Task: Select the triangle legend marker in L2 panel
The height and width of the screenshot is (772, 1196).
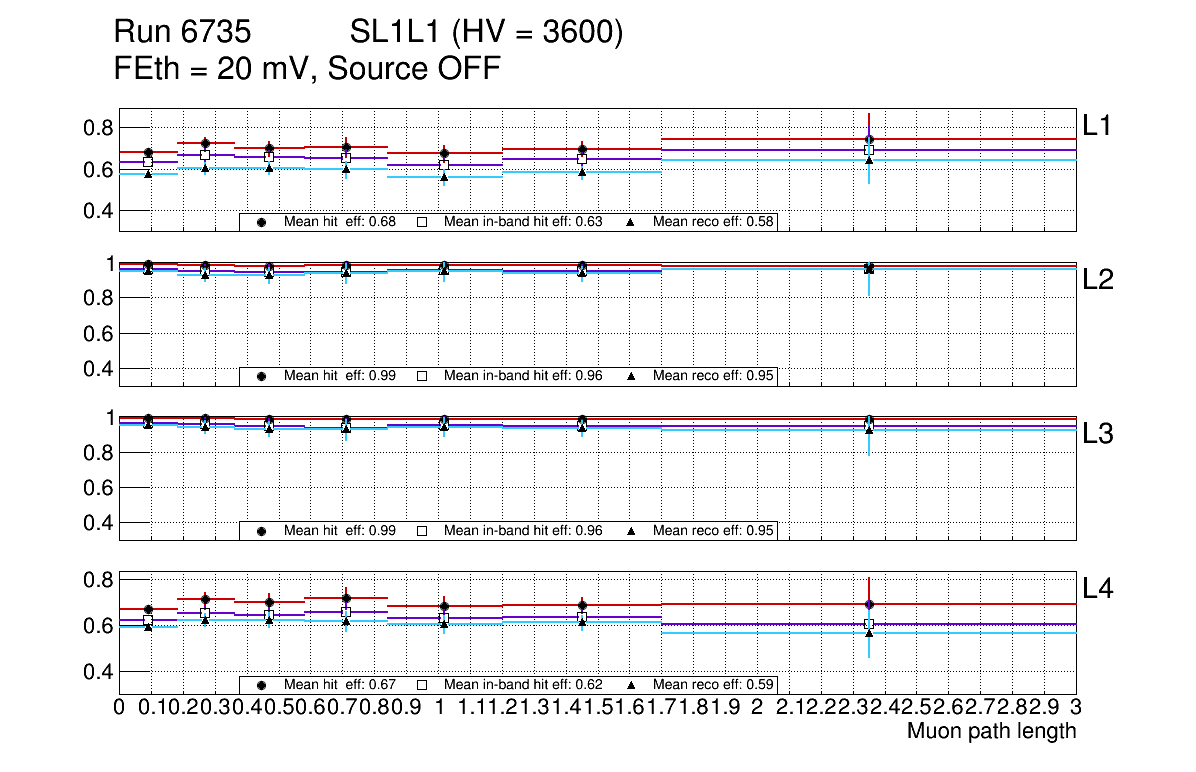Action: [x=631, y=376]
